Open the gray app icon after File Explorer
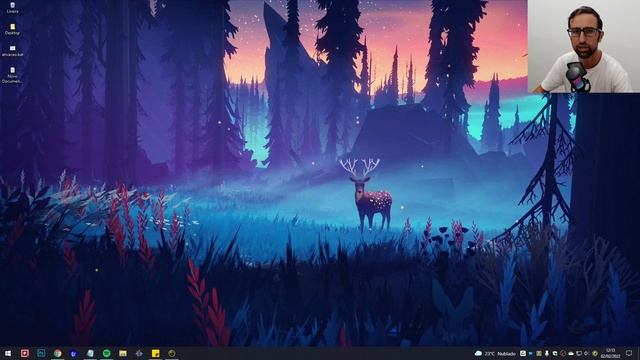The height and width of the screenshot is (360, 640). coord(139,353)
